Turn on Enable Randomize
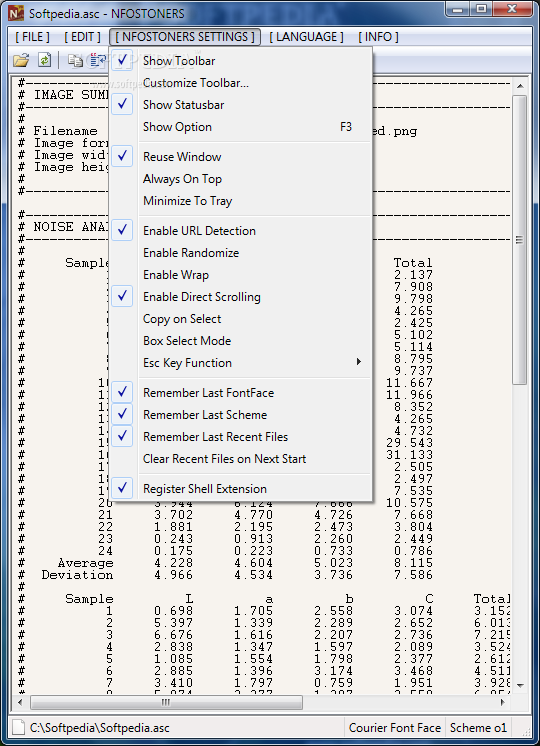This screenshot has height=746, width=540. click(x=241, y=253)
